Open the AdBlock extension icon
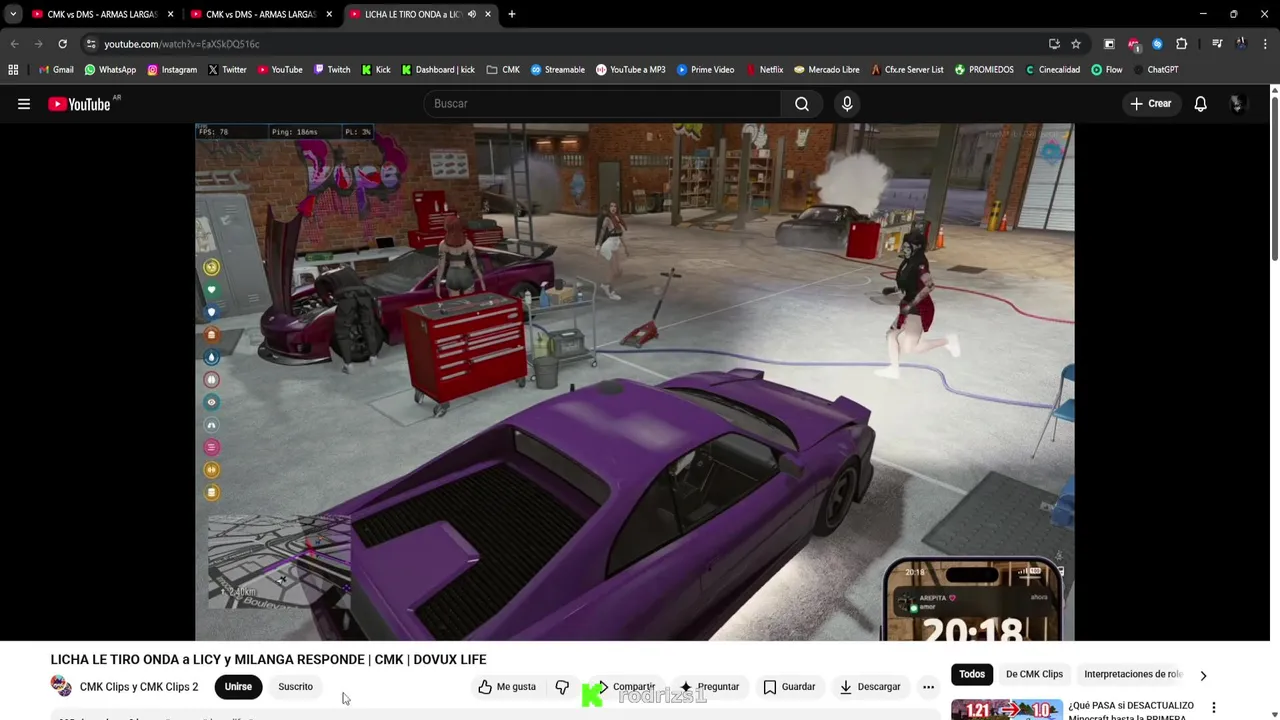 1133,44
